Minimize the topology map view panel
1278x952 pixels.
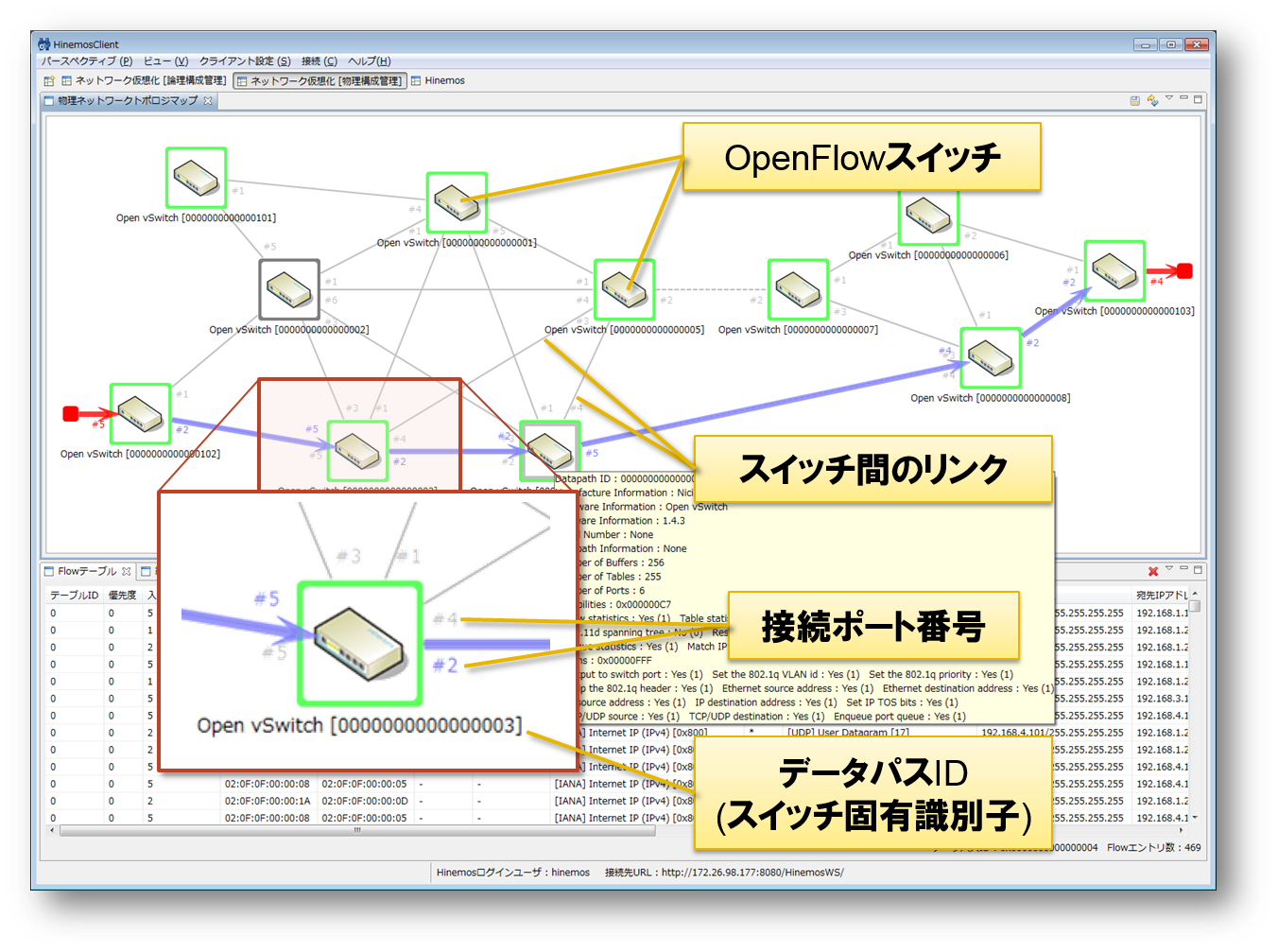tap(1183, 97)
